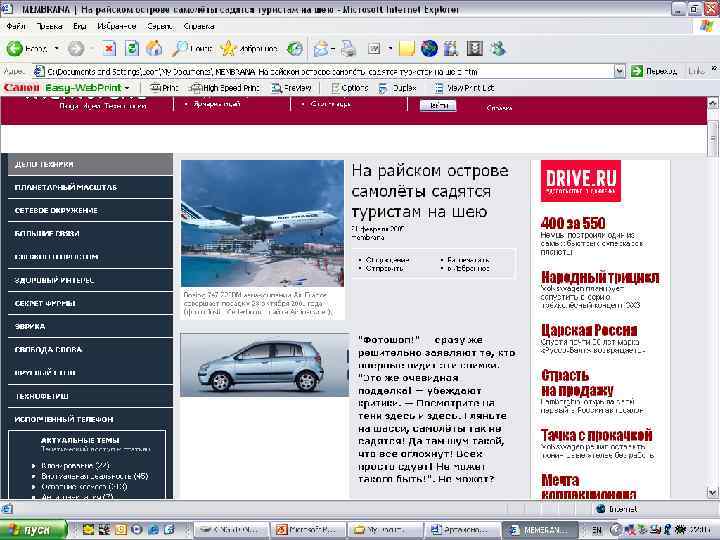Click the airplane over beach thumbnail

262,224
